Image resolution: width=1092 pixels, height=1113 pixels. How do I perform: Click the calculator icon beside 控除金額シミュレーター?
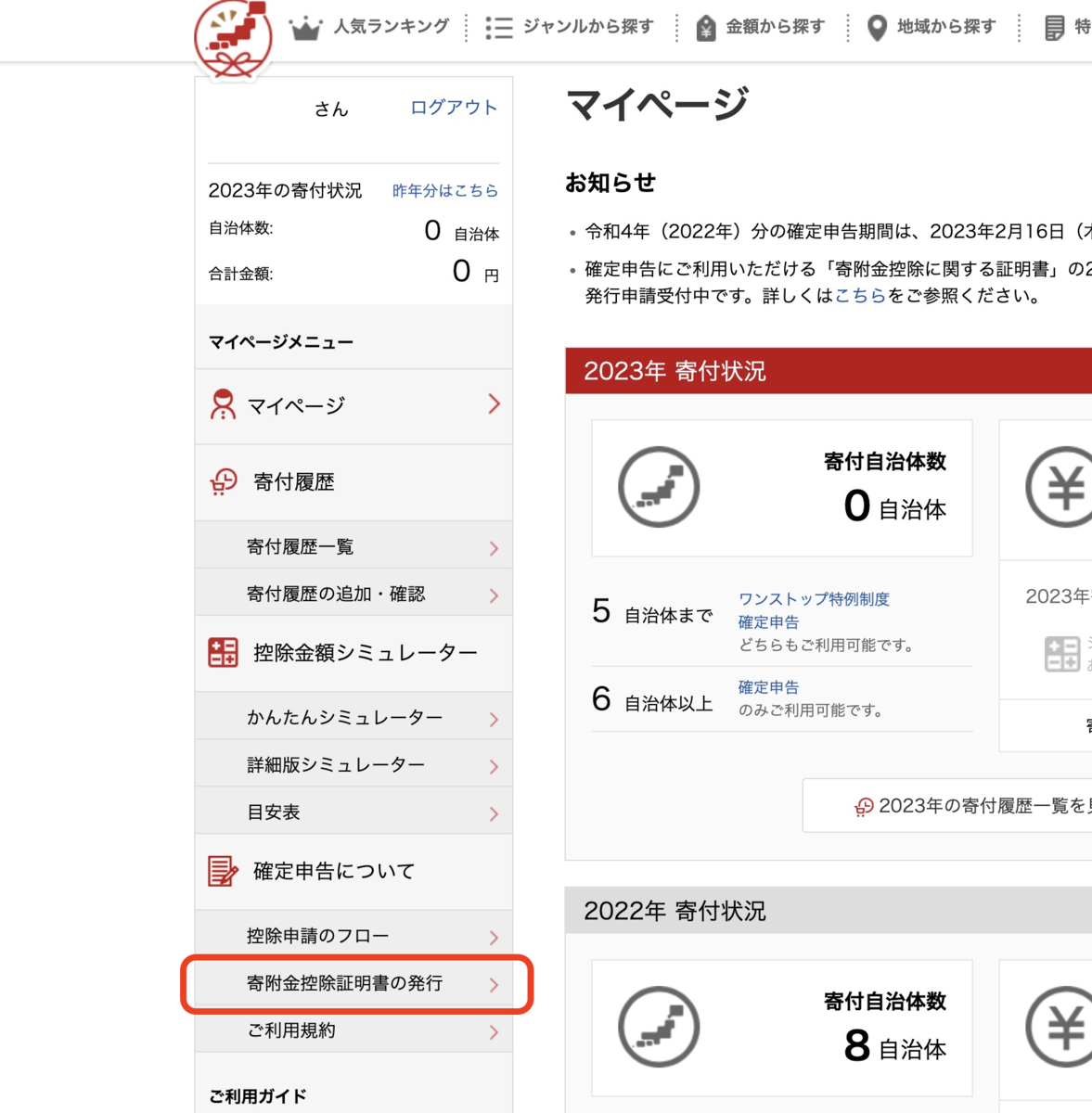pyautogui.click(x=223, y=652)
